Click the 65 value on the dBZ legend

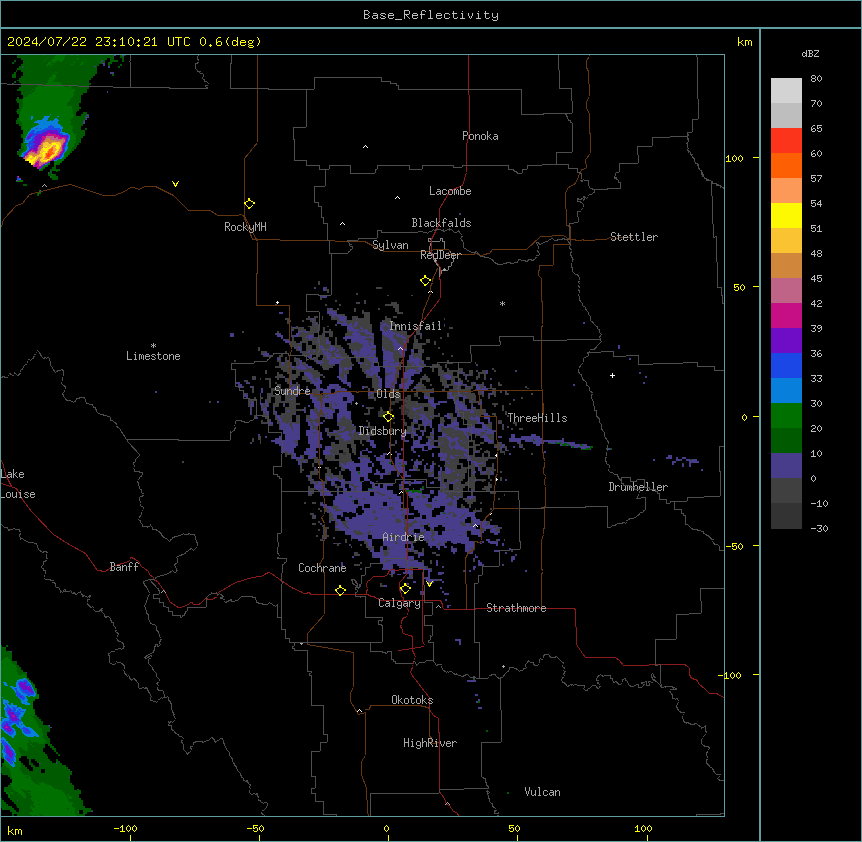816,129
